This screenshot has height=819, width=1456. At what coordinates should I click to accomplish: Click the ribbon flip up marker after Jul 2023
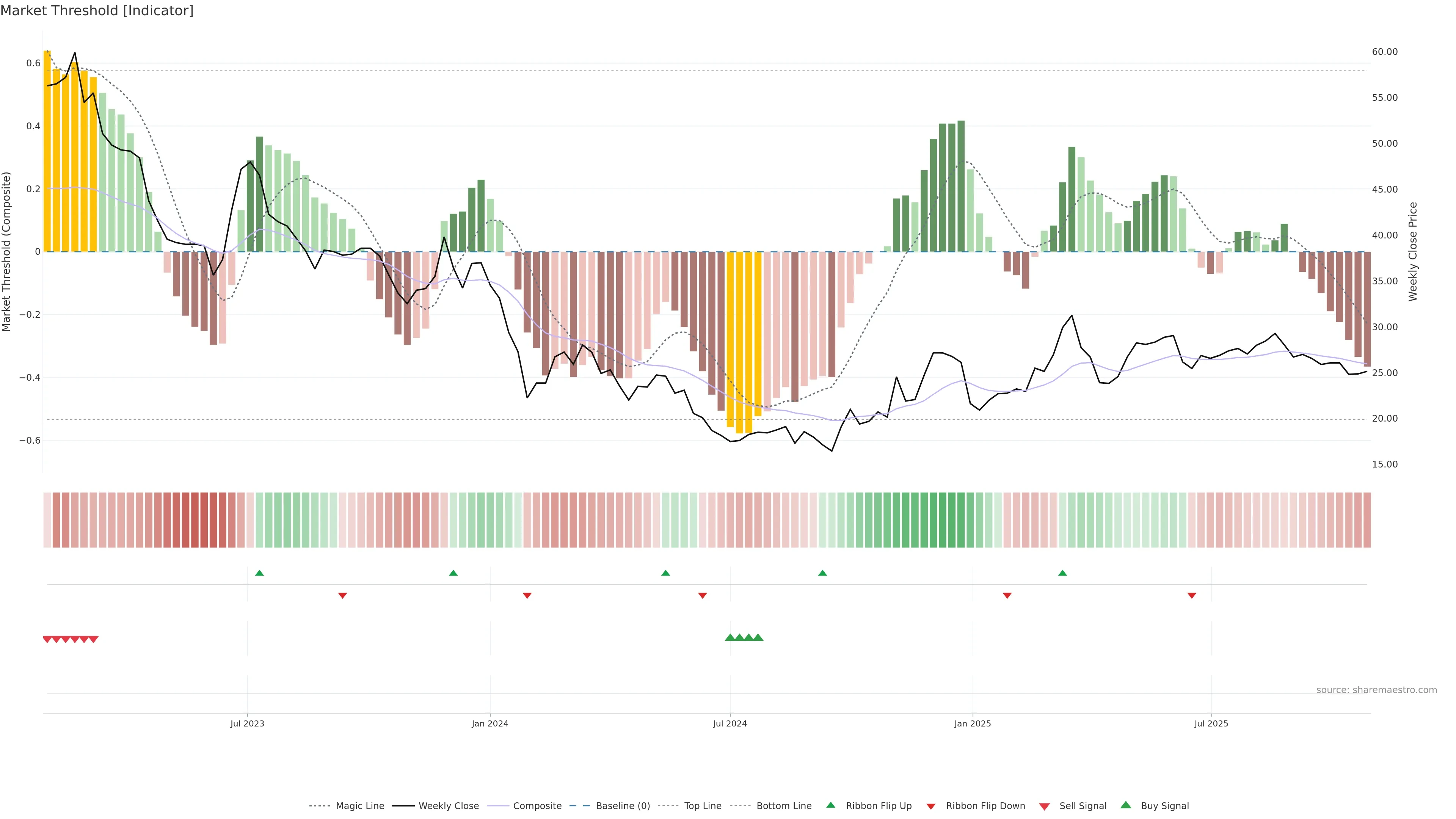259,573
